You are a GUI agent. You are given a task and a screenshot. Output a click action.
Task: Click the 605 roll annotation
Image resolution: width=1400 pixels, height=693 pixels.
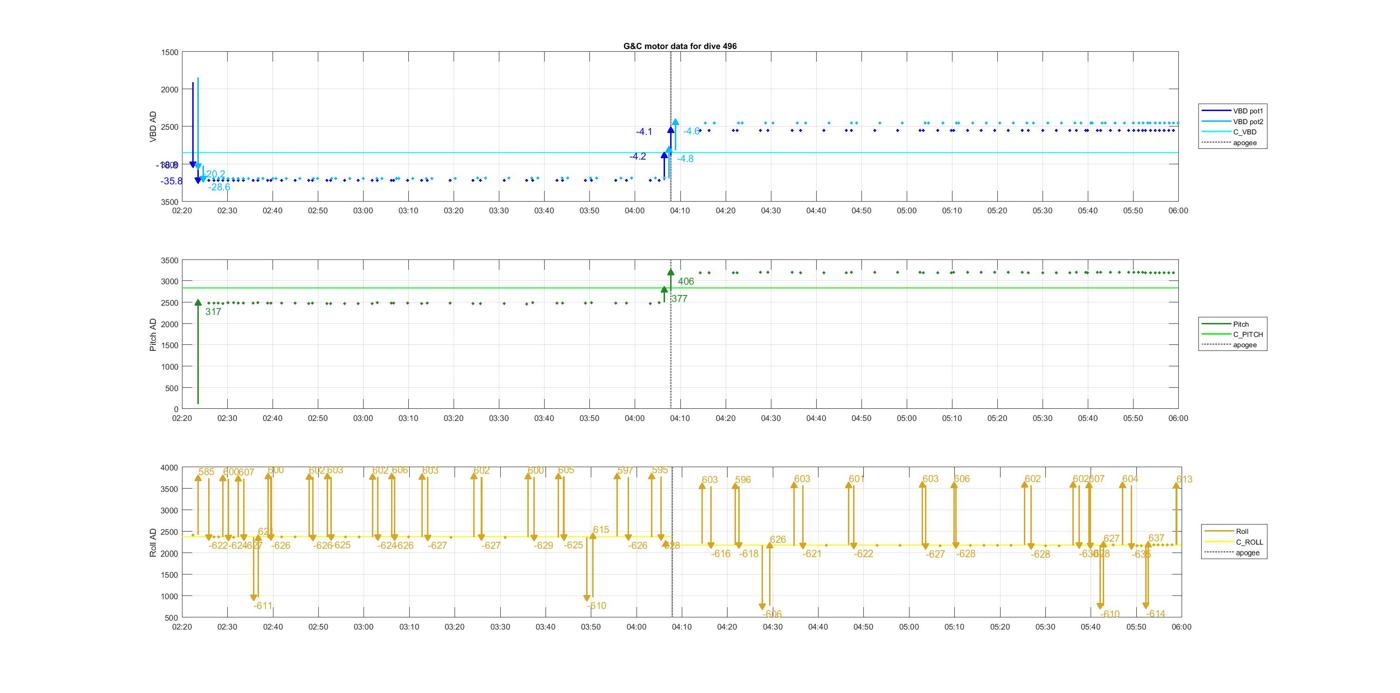567,470
